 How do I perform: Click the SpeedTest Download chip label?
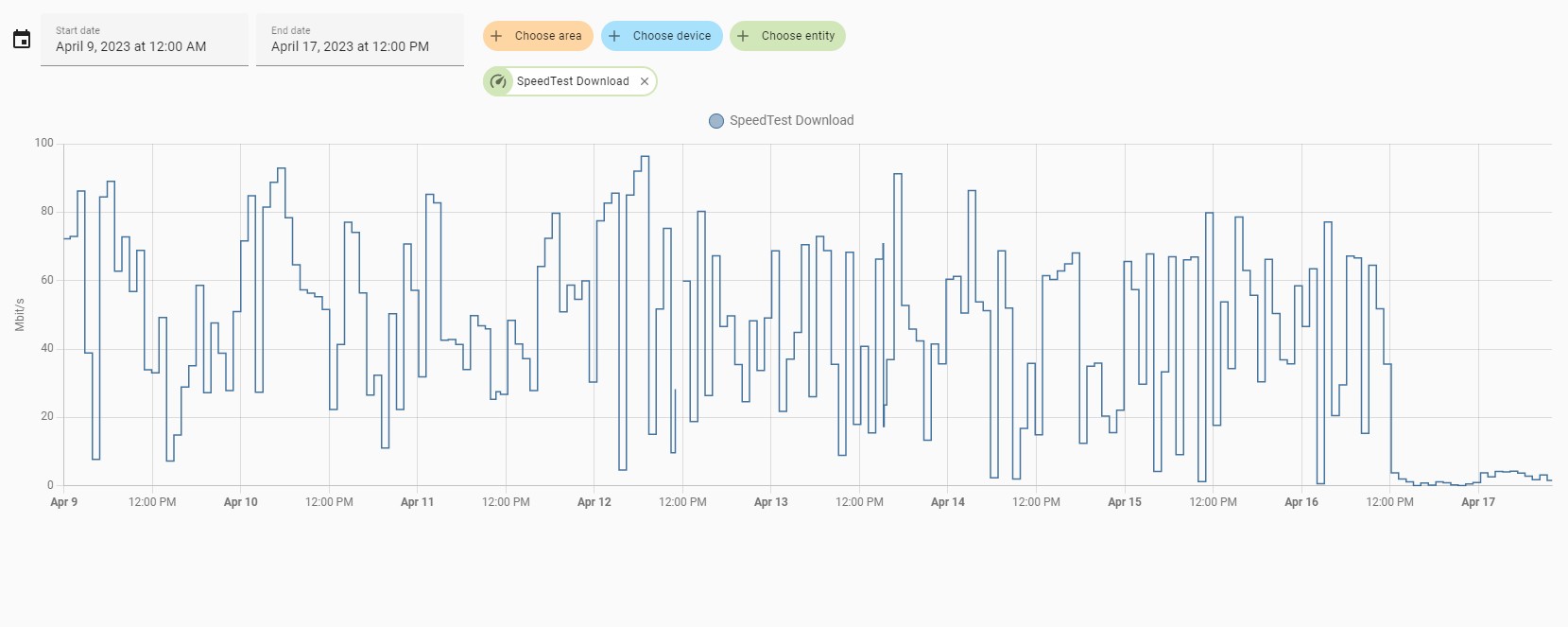coord(572,81)
